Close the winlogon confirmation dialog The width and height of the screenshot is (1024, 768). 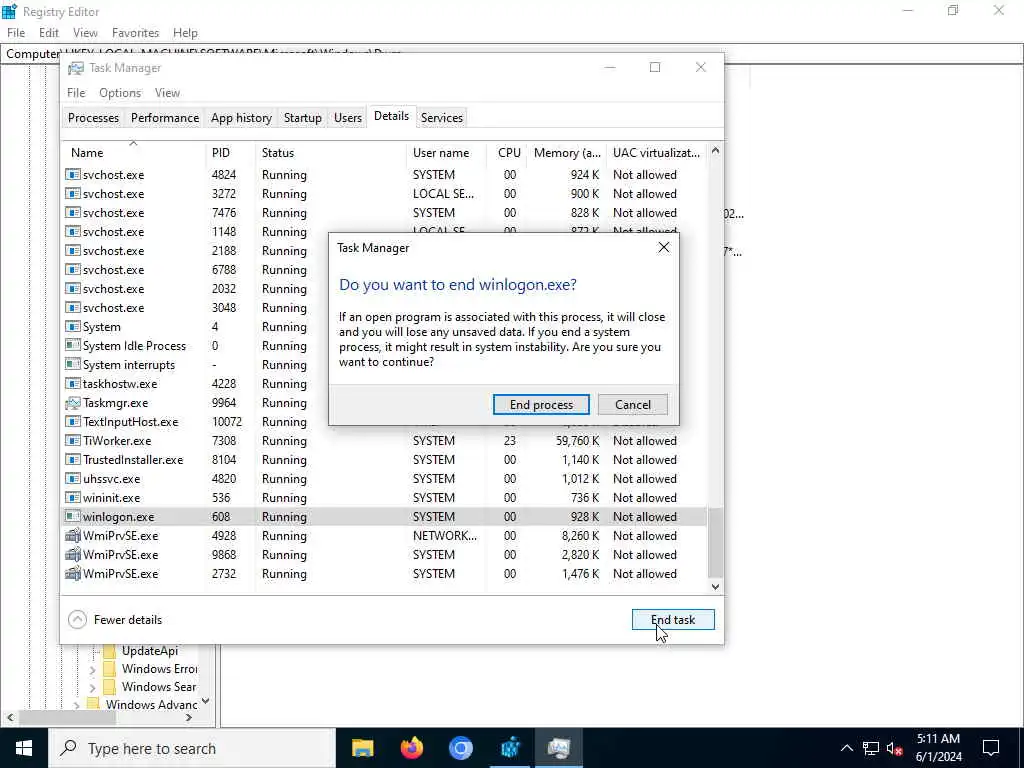[x=664, y=248]
